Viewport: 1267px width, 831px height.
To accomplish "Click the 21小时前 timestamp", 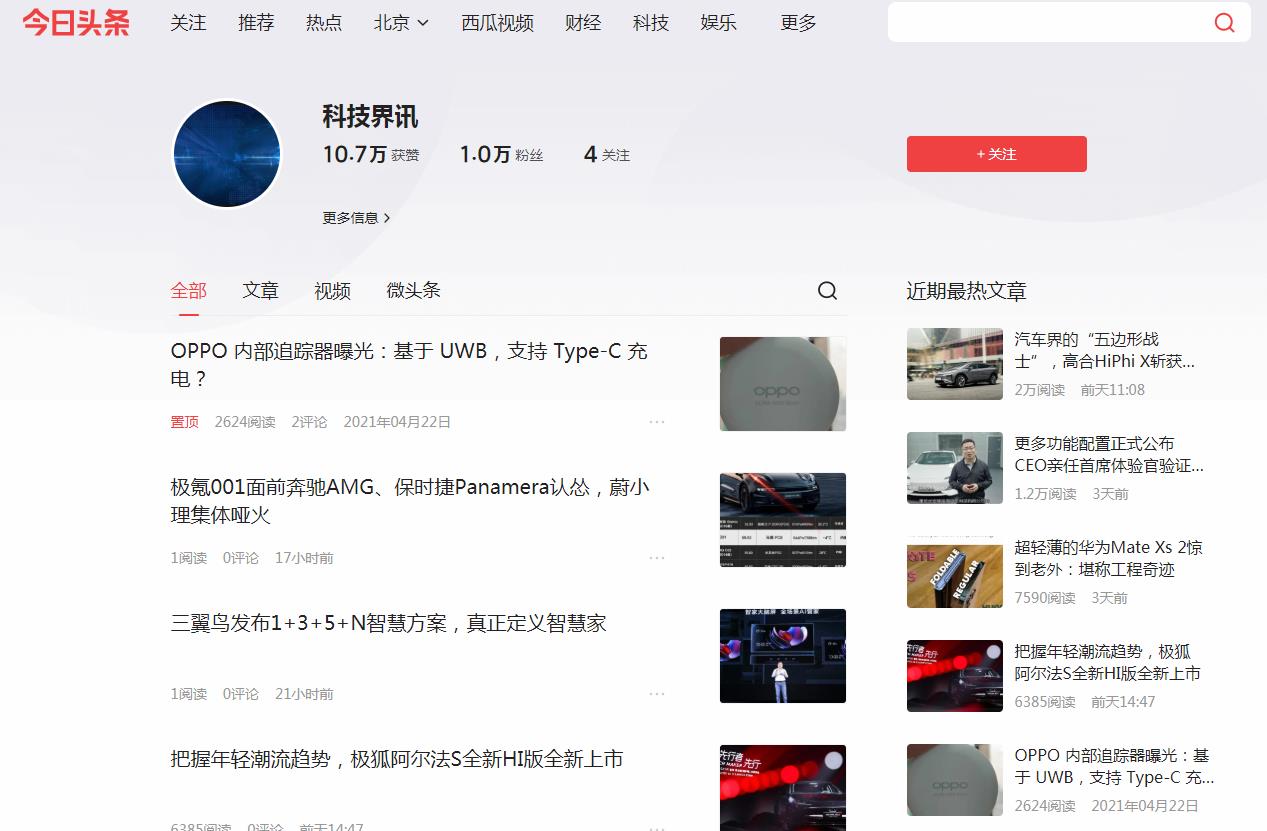I will tap(304, 694).
